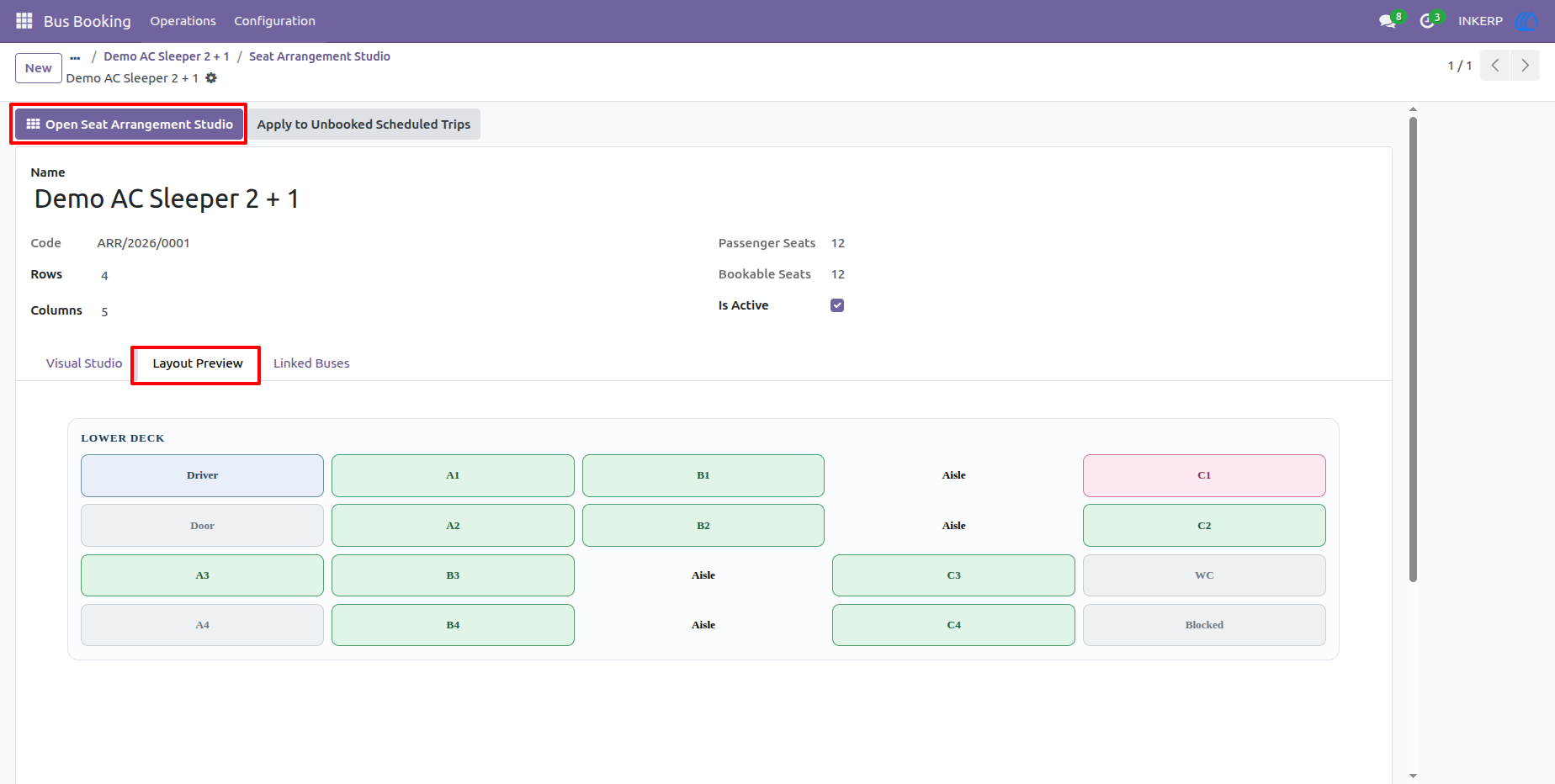Select seat A1 in the layout
1555x784 pixels.
pos(453,475)
